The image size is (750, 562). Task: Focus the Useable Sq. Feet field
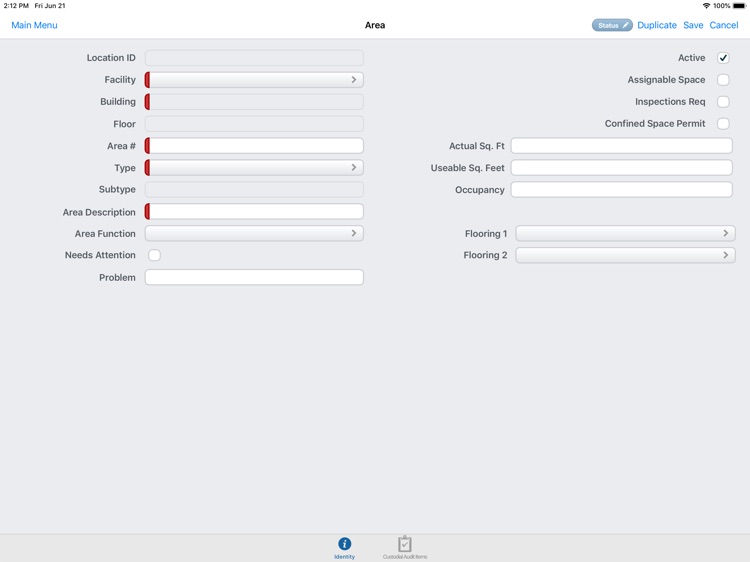621,168
